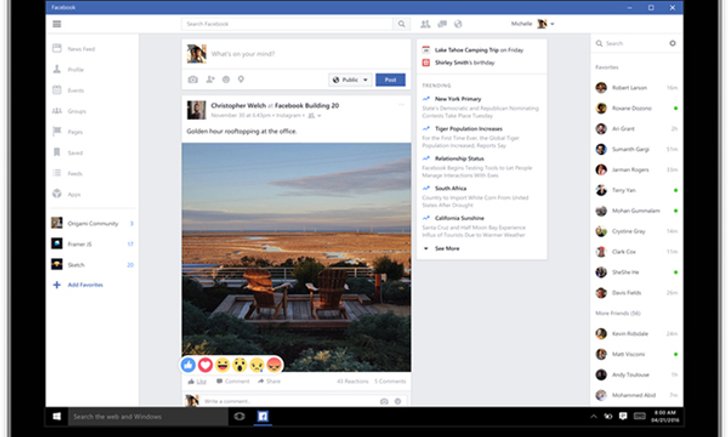Click the search magnifier button
This screenshot has height=437, width=728.
point(401,24)
